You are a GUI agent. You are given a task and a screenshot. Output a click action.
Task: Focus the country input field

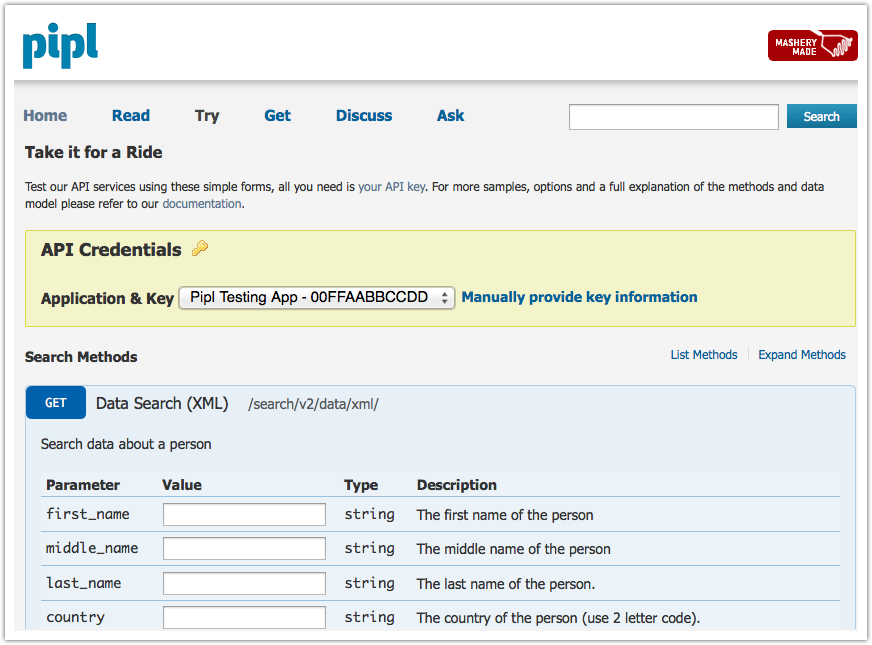(243, 617)
